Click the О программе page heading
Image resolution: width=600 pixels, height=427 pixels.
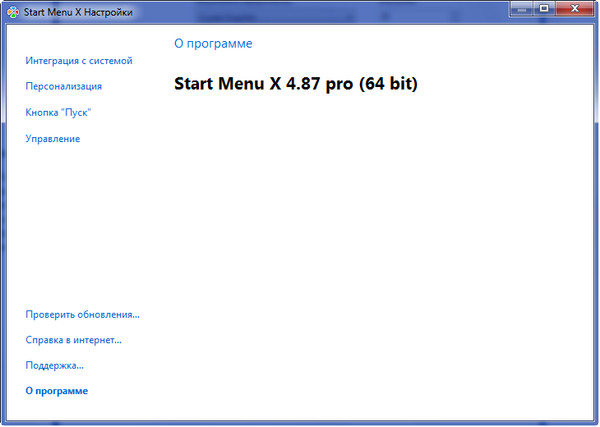213,44
